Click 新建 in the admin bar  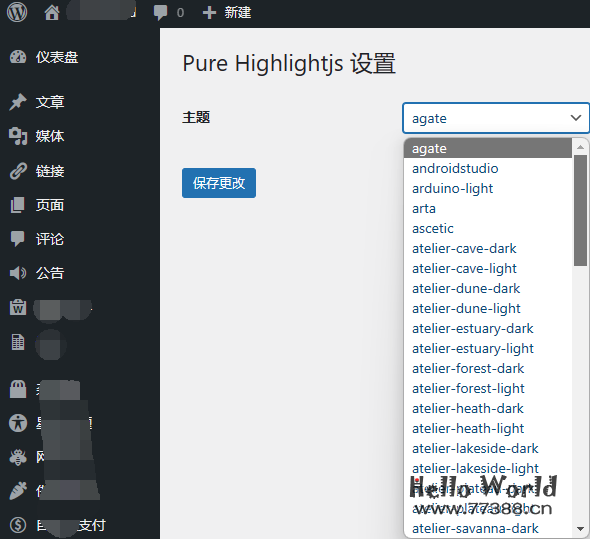237,13
